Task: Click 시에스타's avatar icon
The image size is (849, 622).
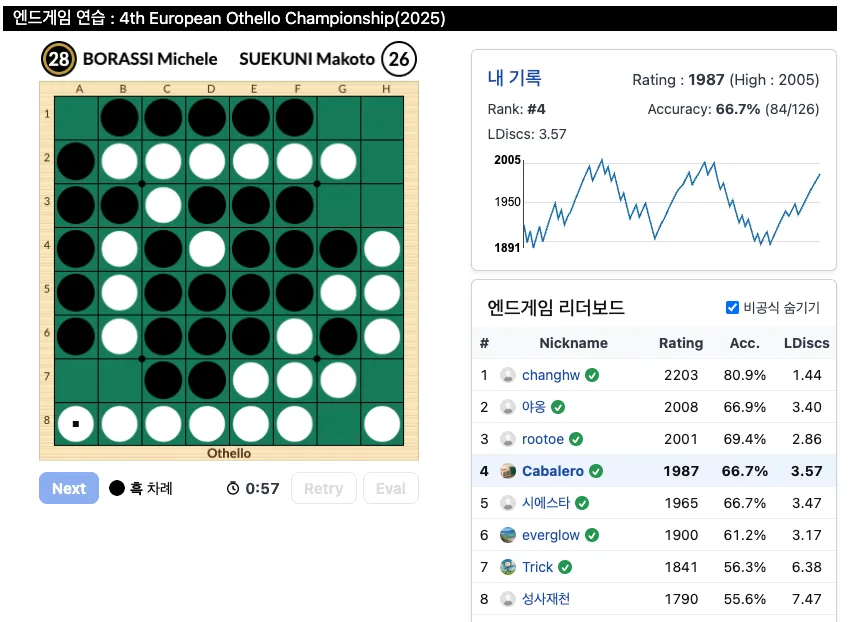Action: (x=507, y=503)
